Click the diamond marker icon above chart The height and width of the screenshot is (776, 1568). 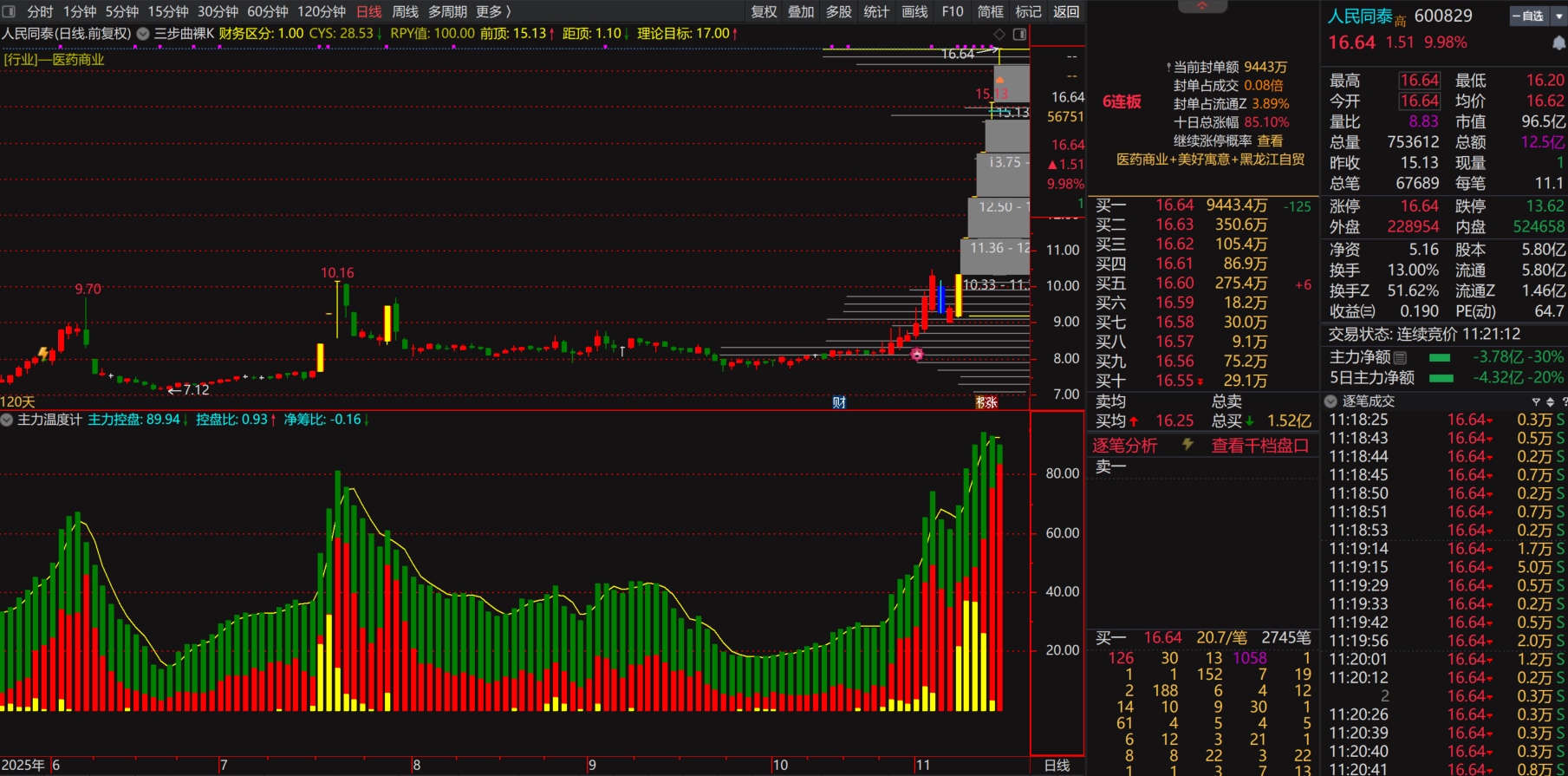coord(999,34)
